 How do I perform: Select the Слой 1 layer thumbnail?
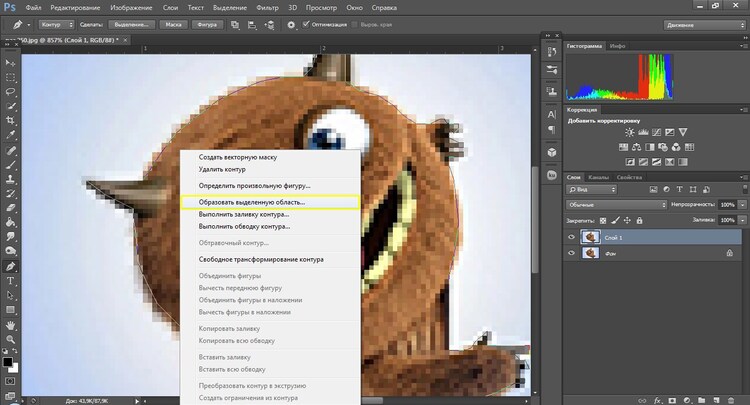tap(590, 237)
